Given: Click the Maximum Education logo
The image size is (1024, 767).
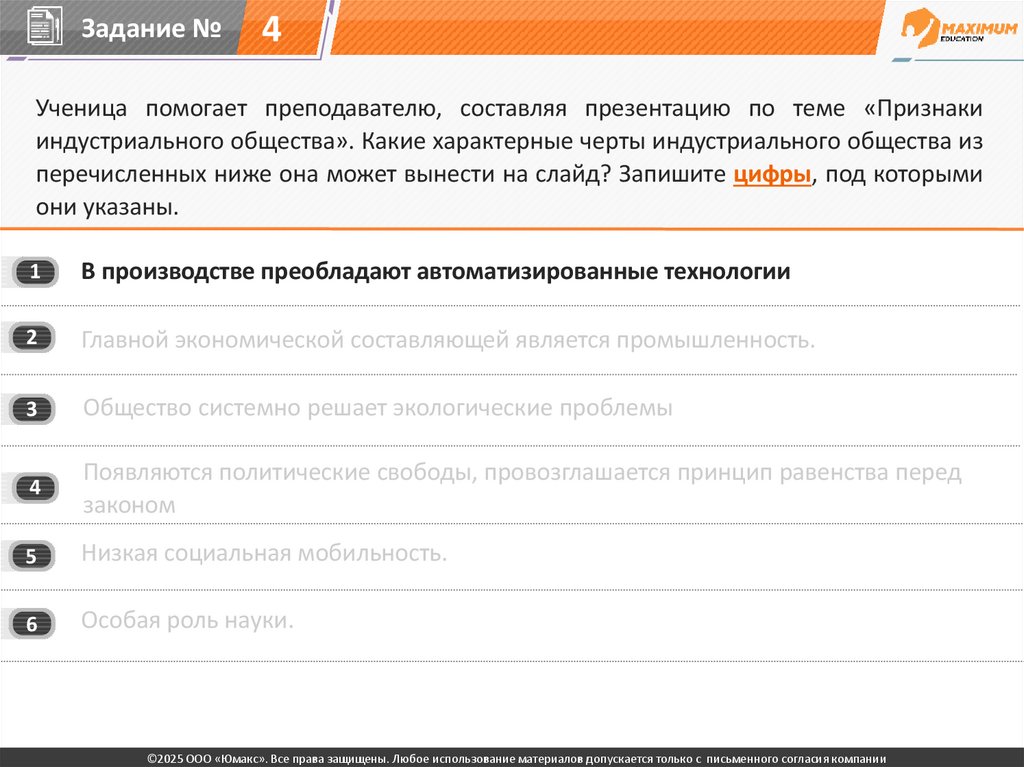Looking at the screenshot, I should coord(959,29).
